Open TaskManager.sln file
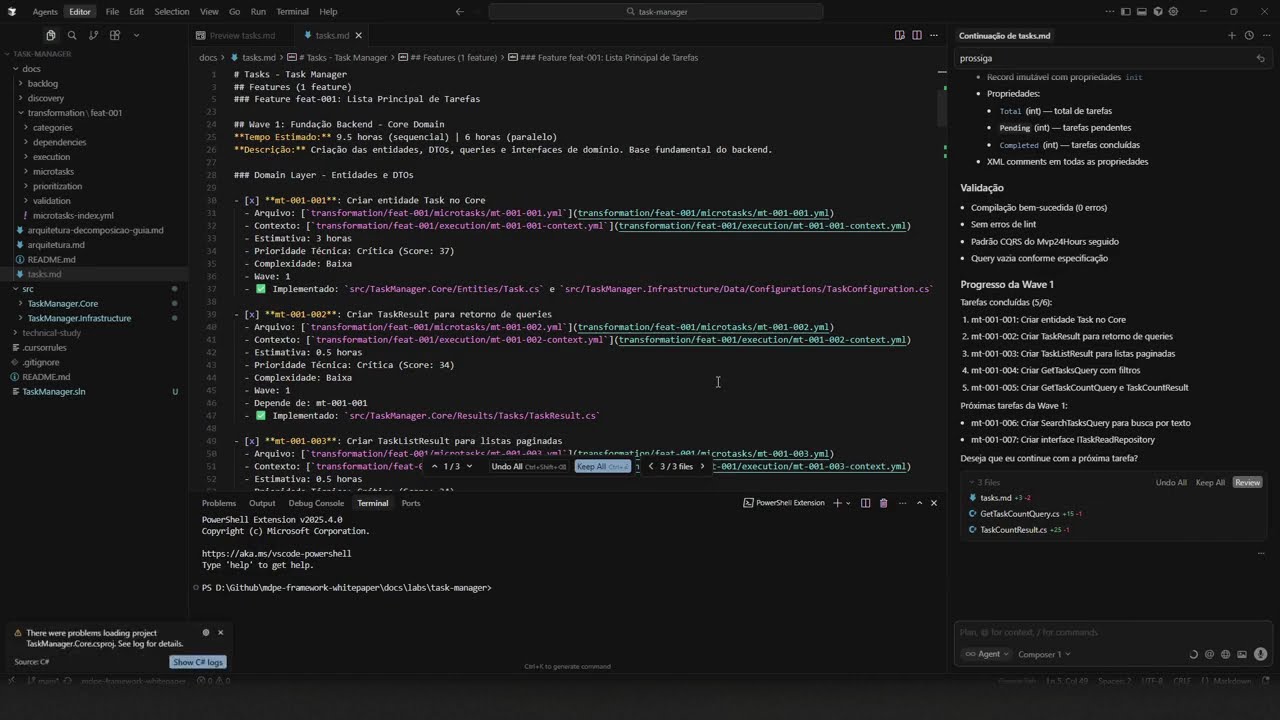 point(54,391)
